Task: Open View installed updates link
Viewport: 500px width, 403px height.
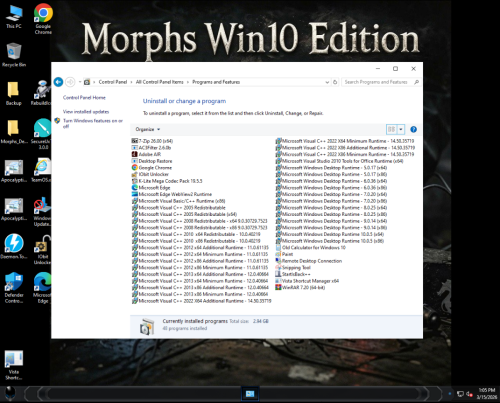Action: (86, 112)
